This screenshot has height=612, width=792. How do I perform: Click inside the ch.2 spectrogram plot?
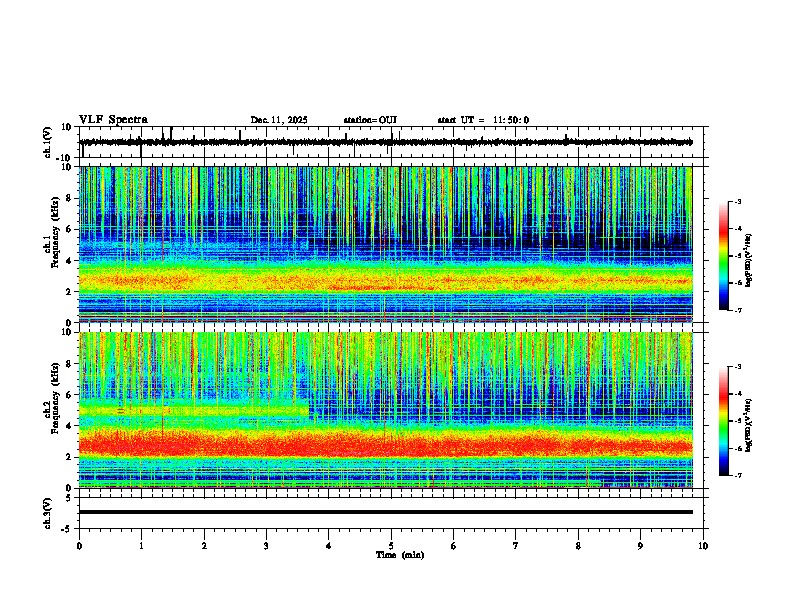386,410
